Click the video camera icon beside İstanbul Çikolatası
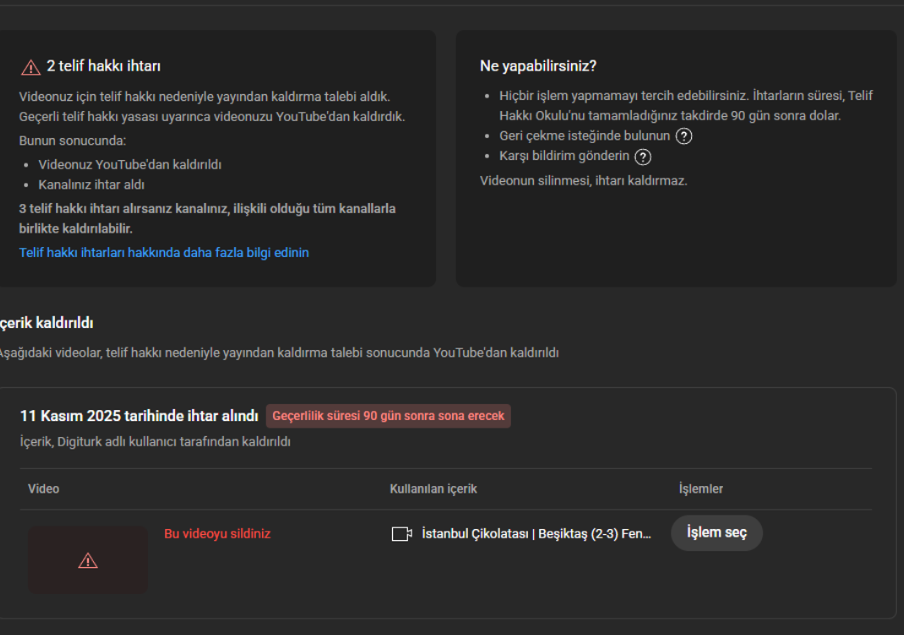This screenshot has height=635, width=904. click(401, 534)
